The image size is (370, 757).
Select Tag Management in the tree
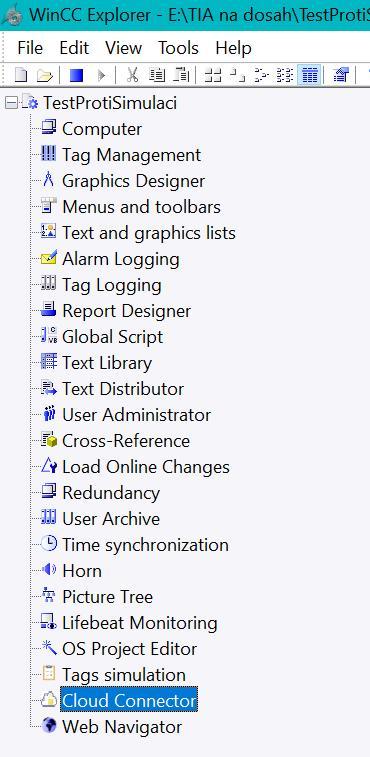tap(131, 155)
